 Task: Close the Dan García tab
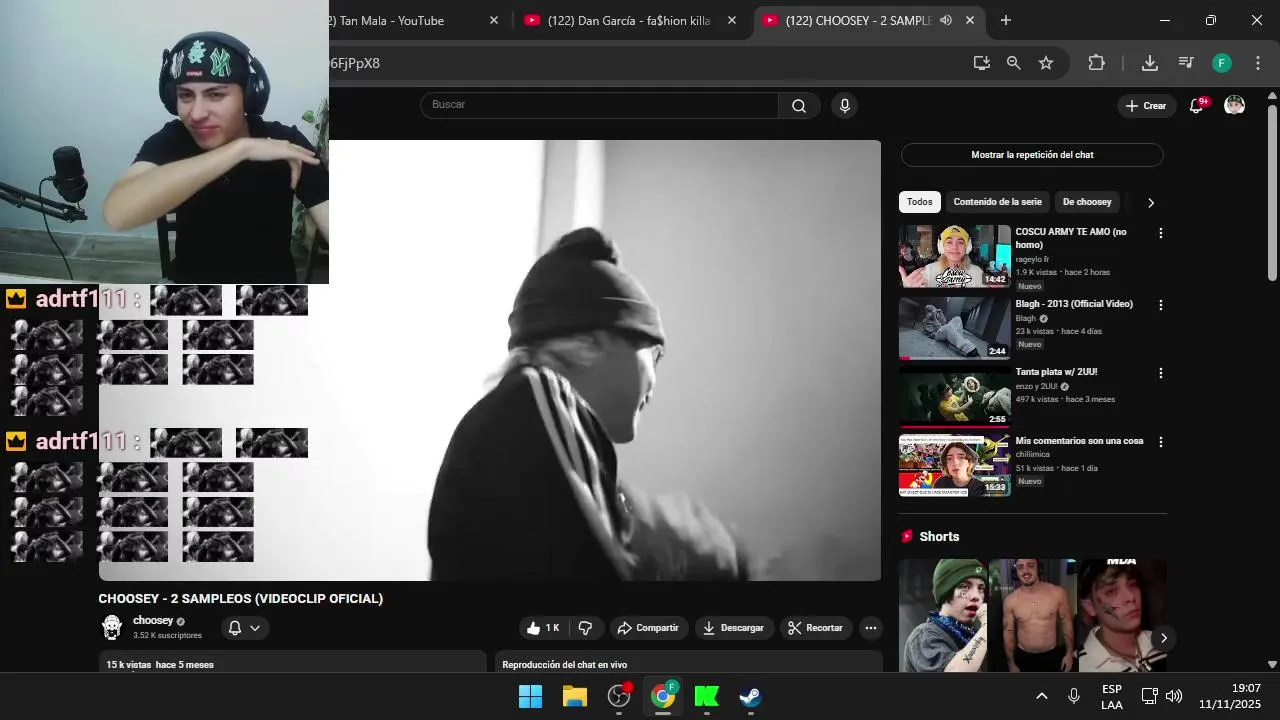[x=732, y=20]
